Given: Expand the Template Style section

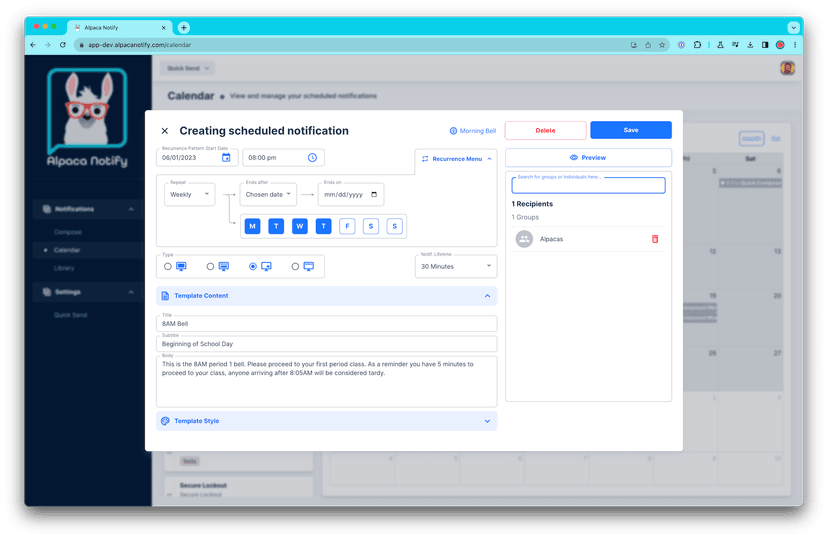Looking at the screenshot, I should click(487, 421).
